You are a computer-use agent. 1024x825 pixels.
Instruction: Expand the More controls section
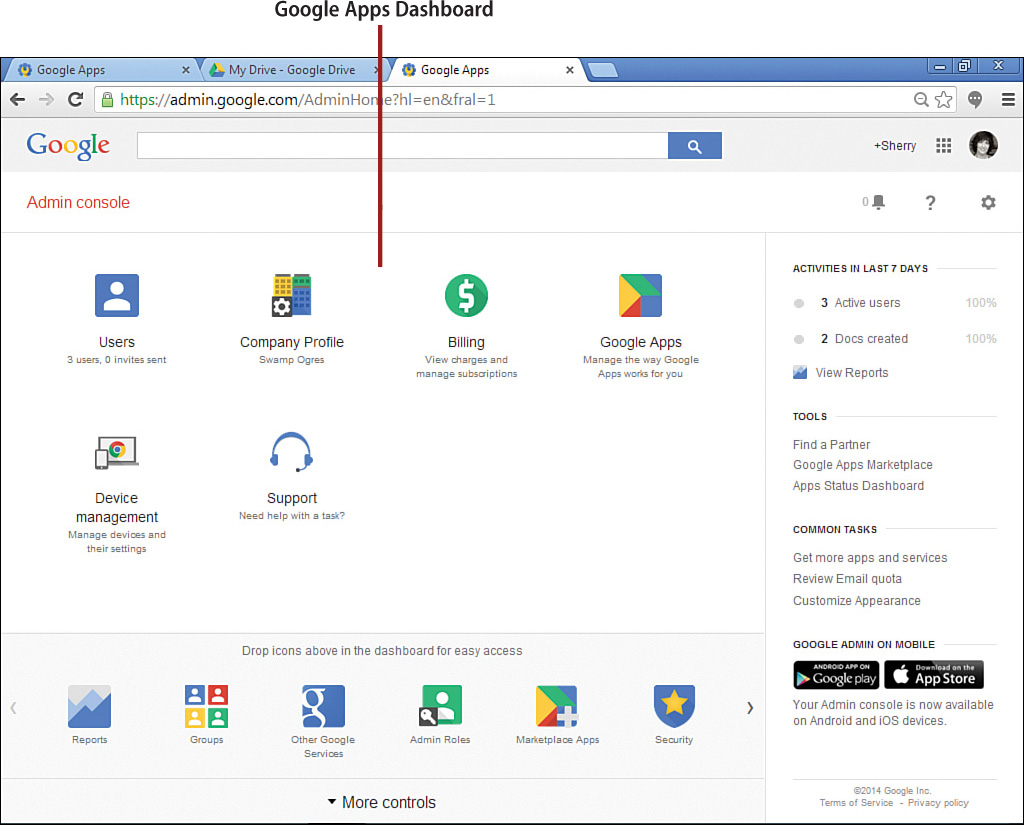tap(381, 802)
